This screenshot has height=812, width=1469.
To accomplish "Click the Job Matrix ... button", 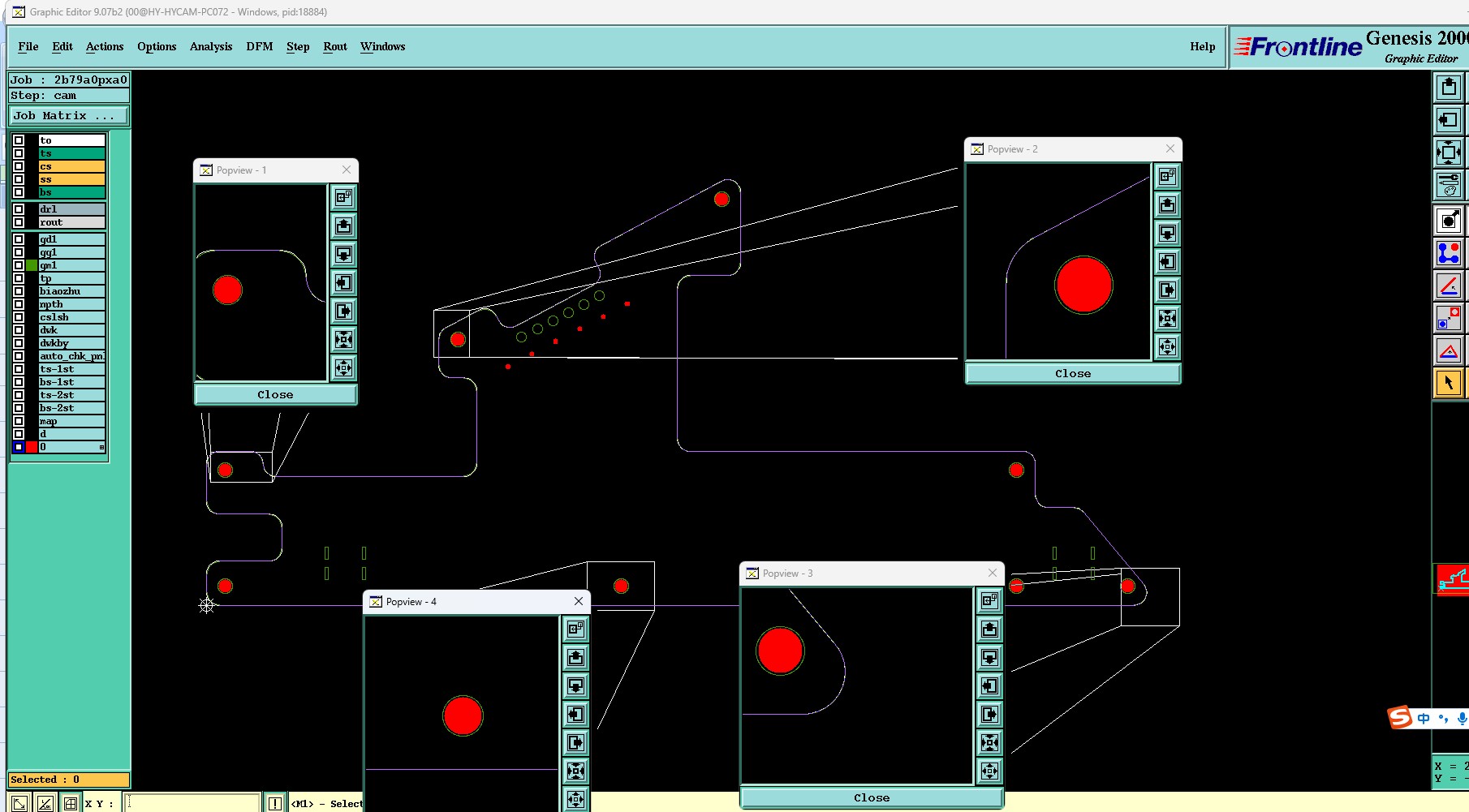I will point(69,116).
